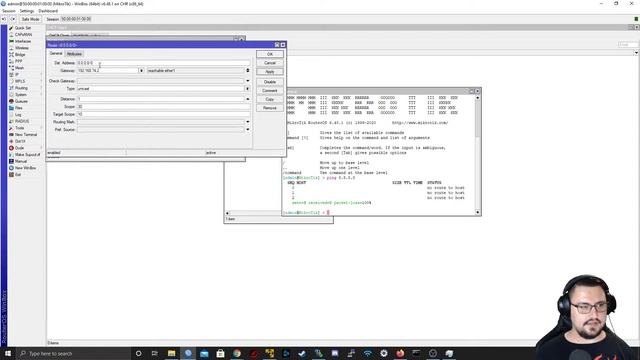This screenshot has width=640, height=360.
Task: Open the Settings menu
Action: [x=27, y=11]
